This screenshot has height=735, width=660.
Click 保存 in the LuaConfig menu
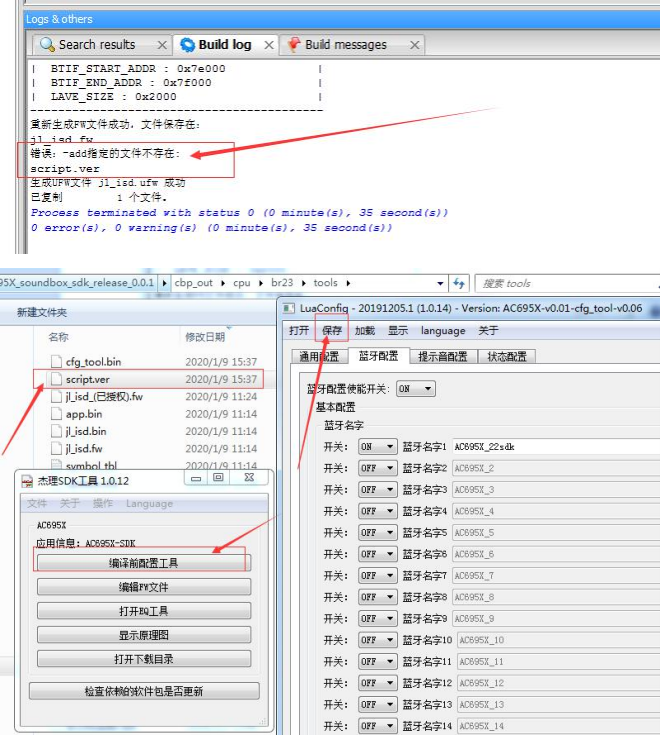[332, 330]
